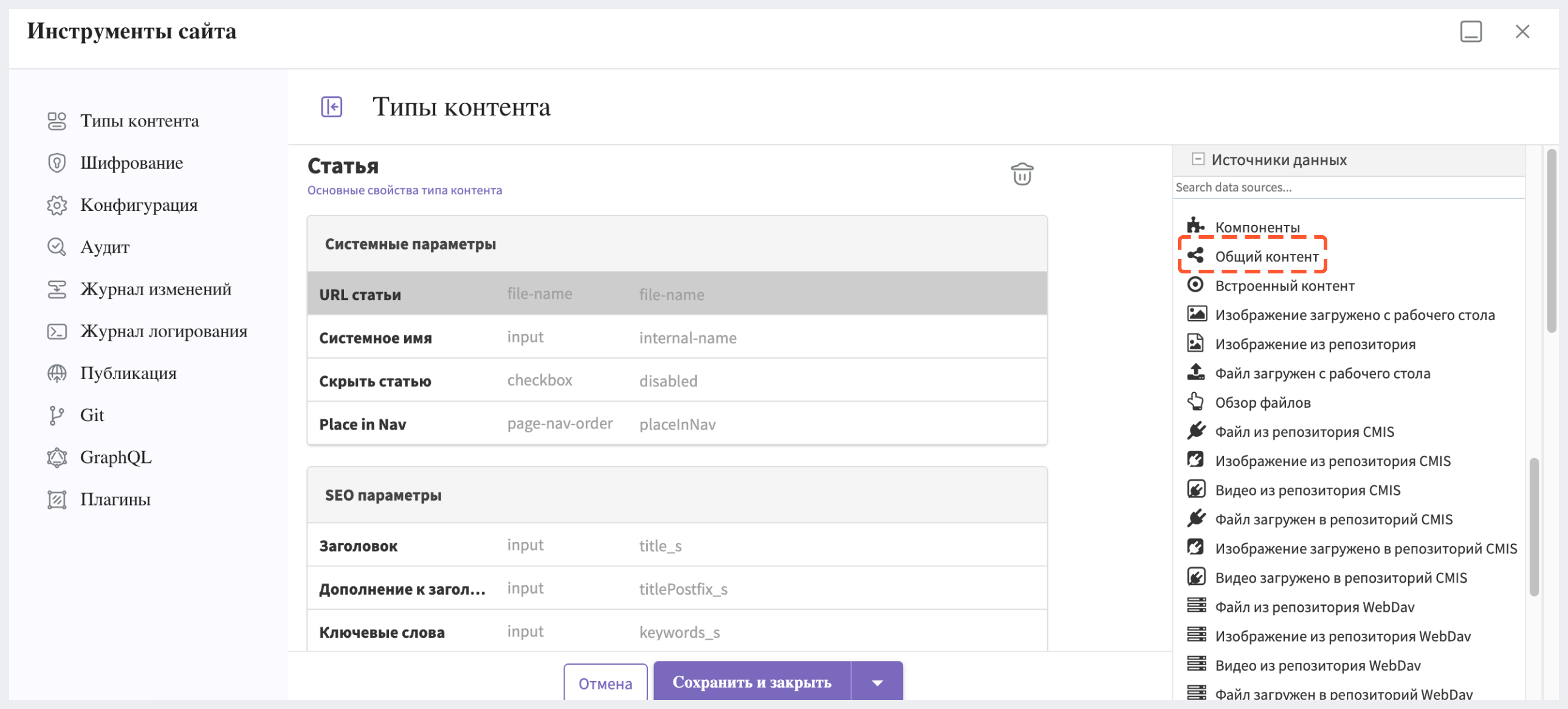Screen dimensions: 1568x709
Task: Click the Журнал логирования console icon
Action: [57, 331]
